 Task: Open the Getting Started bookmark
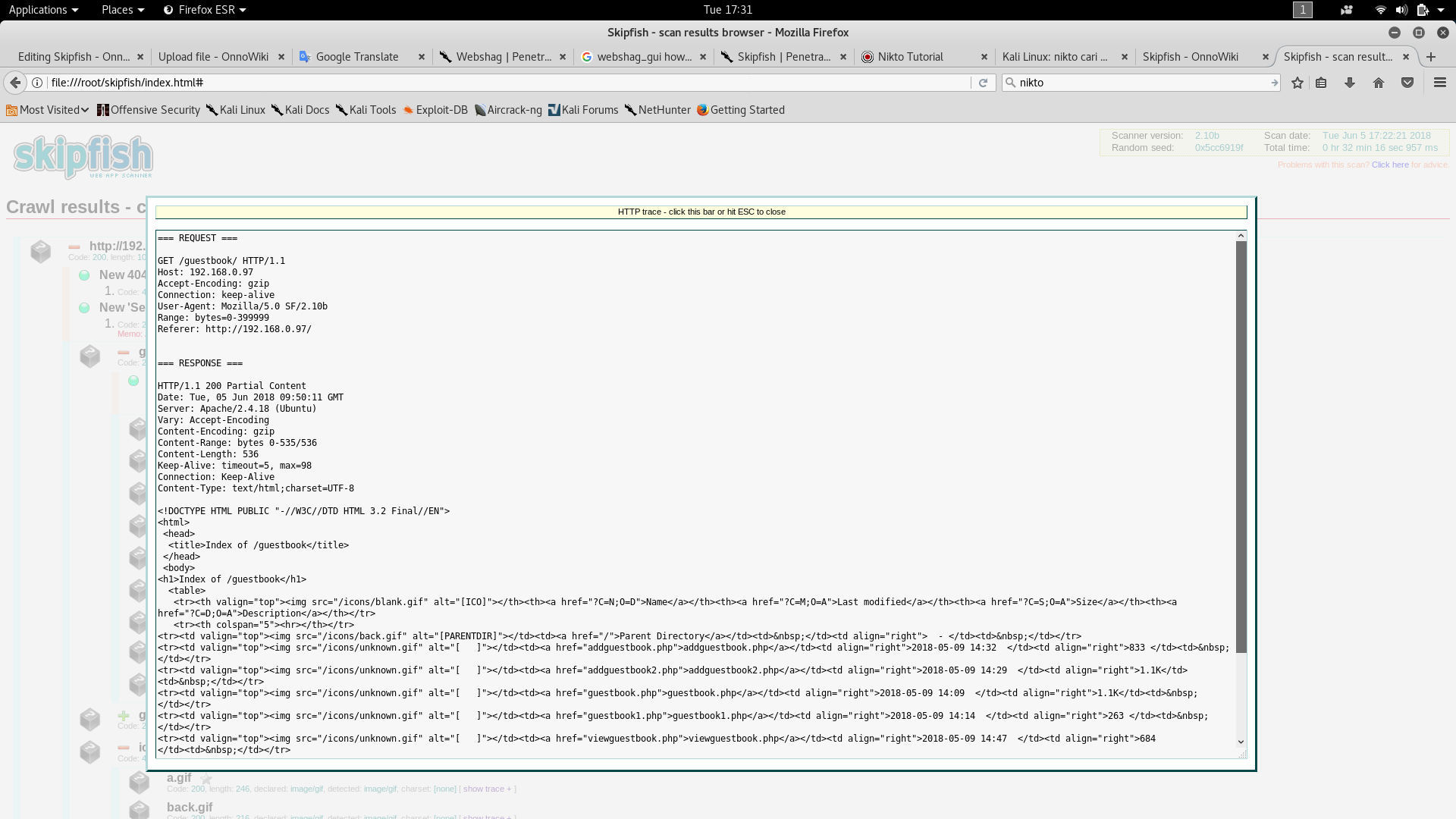741,110
